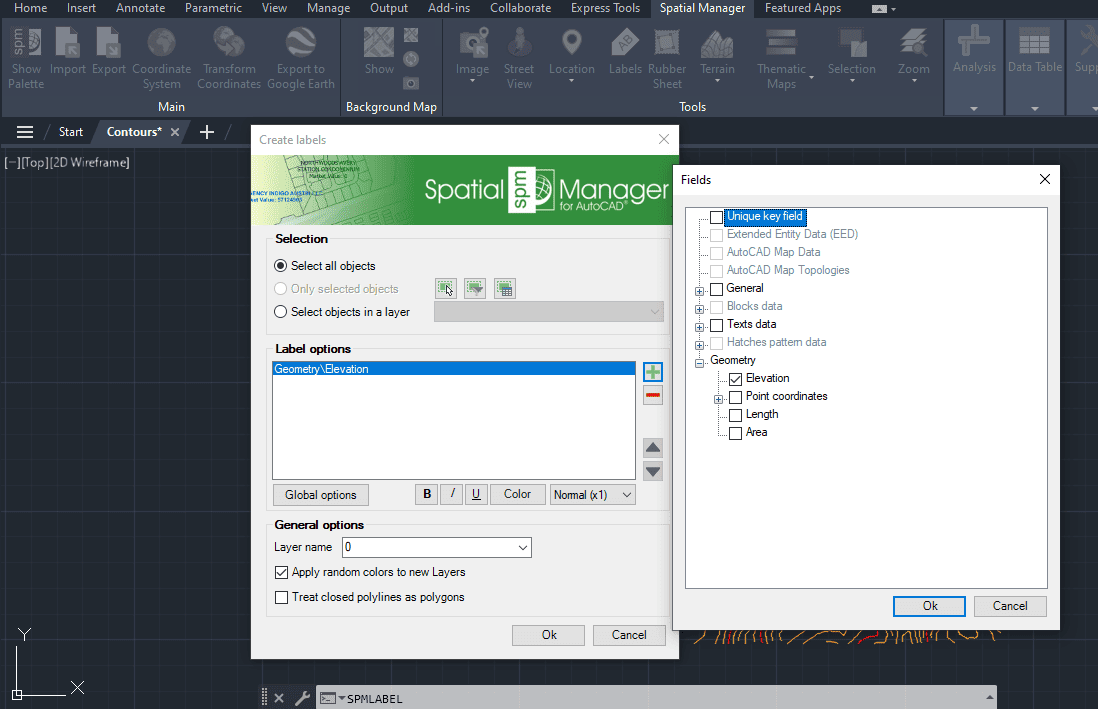Image resolution: width=1098 pixels, height=709 pixels.
Task: Toggle 'Apply random colors to new Layers'
Action: [282, 572]
